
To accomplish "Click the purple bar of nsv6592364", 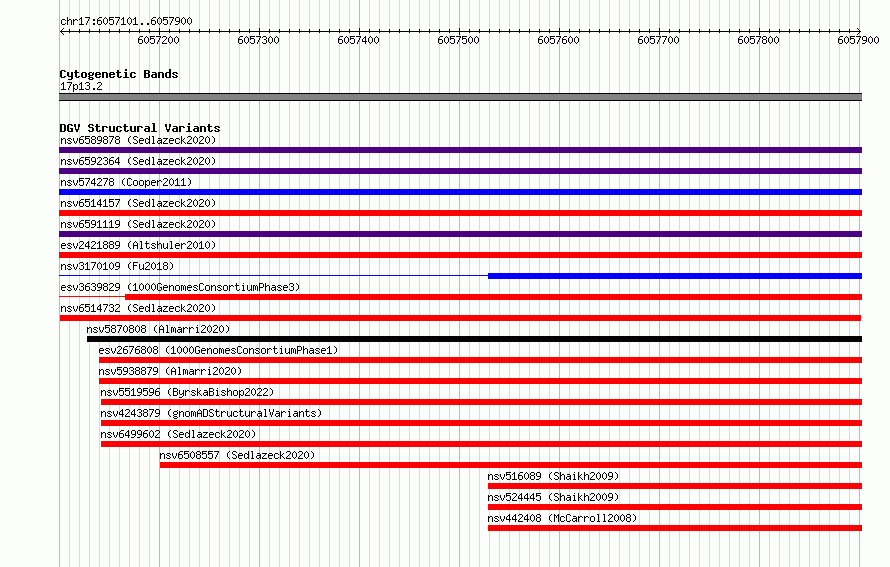I will click(x=460, y=171).
